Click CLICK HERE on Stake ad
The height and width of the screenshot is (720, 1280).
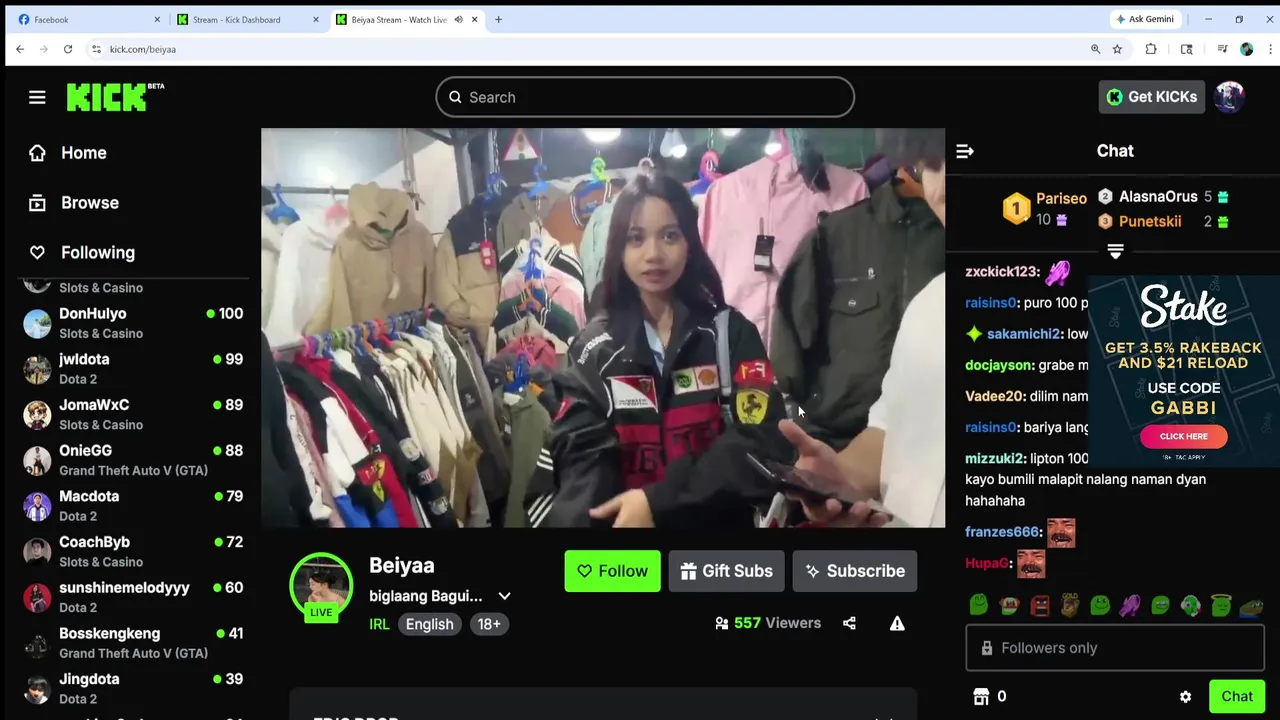click(1183, 436)
